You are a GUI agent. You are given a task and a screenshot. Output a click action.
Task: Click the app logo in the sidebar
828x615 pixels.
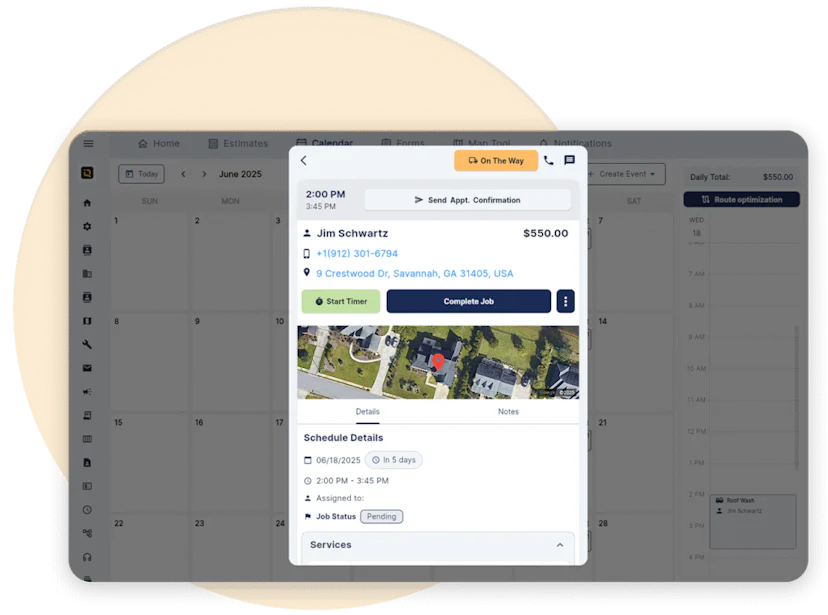click(x=87, y=173)
